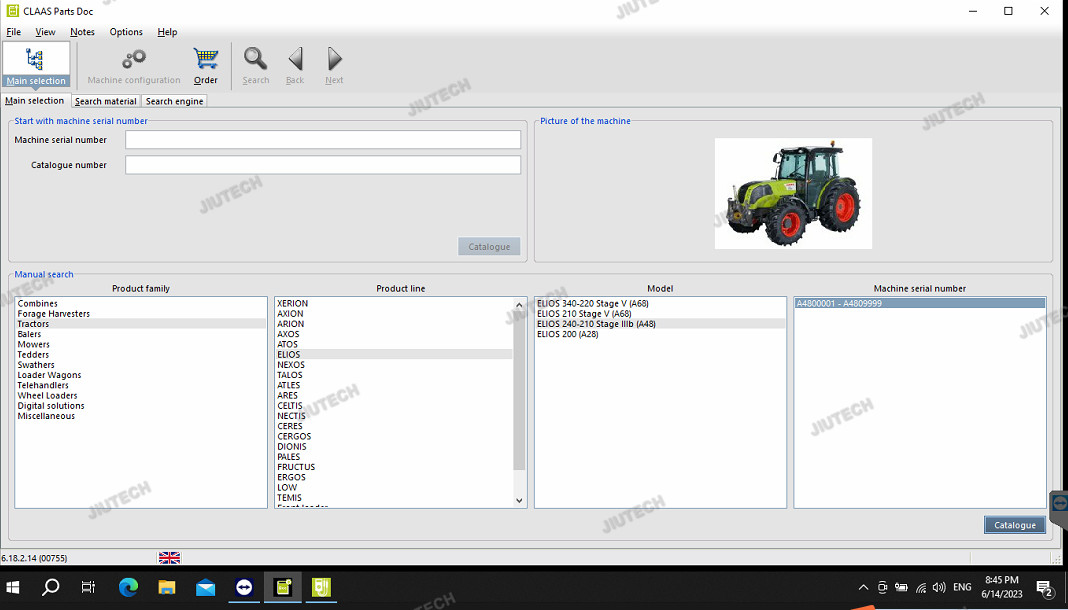Select ELIOS 200 (A28) model
Screen dimensions: 1068x610
tap(567, 334)
